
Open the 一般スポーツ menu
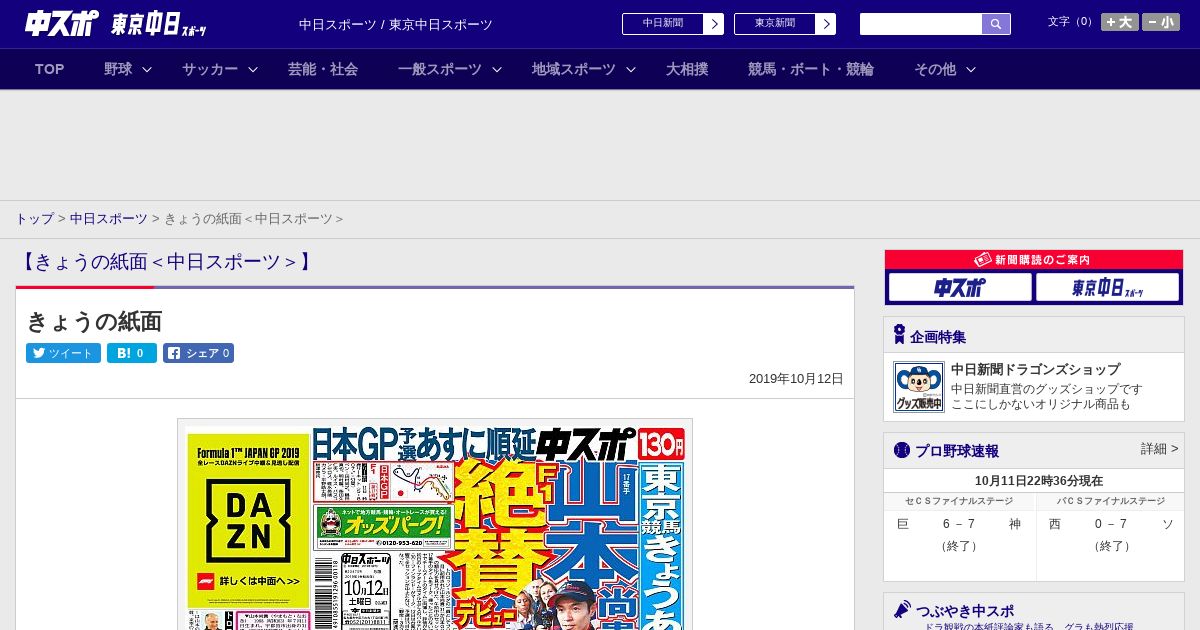tap(440, 69)
